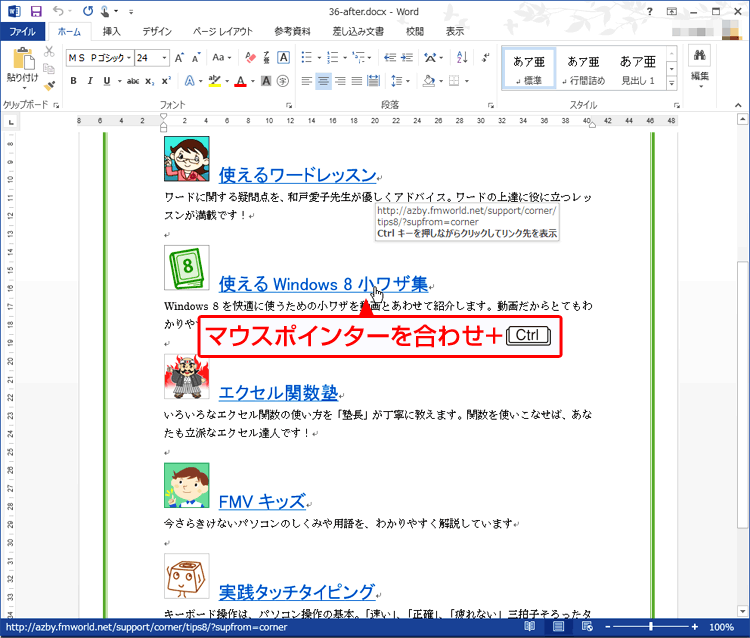The image size is (750, 638).
Task: Click the Redo/Repeat icon
Action: pyautogui.click(x=88, y=11)
